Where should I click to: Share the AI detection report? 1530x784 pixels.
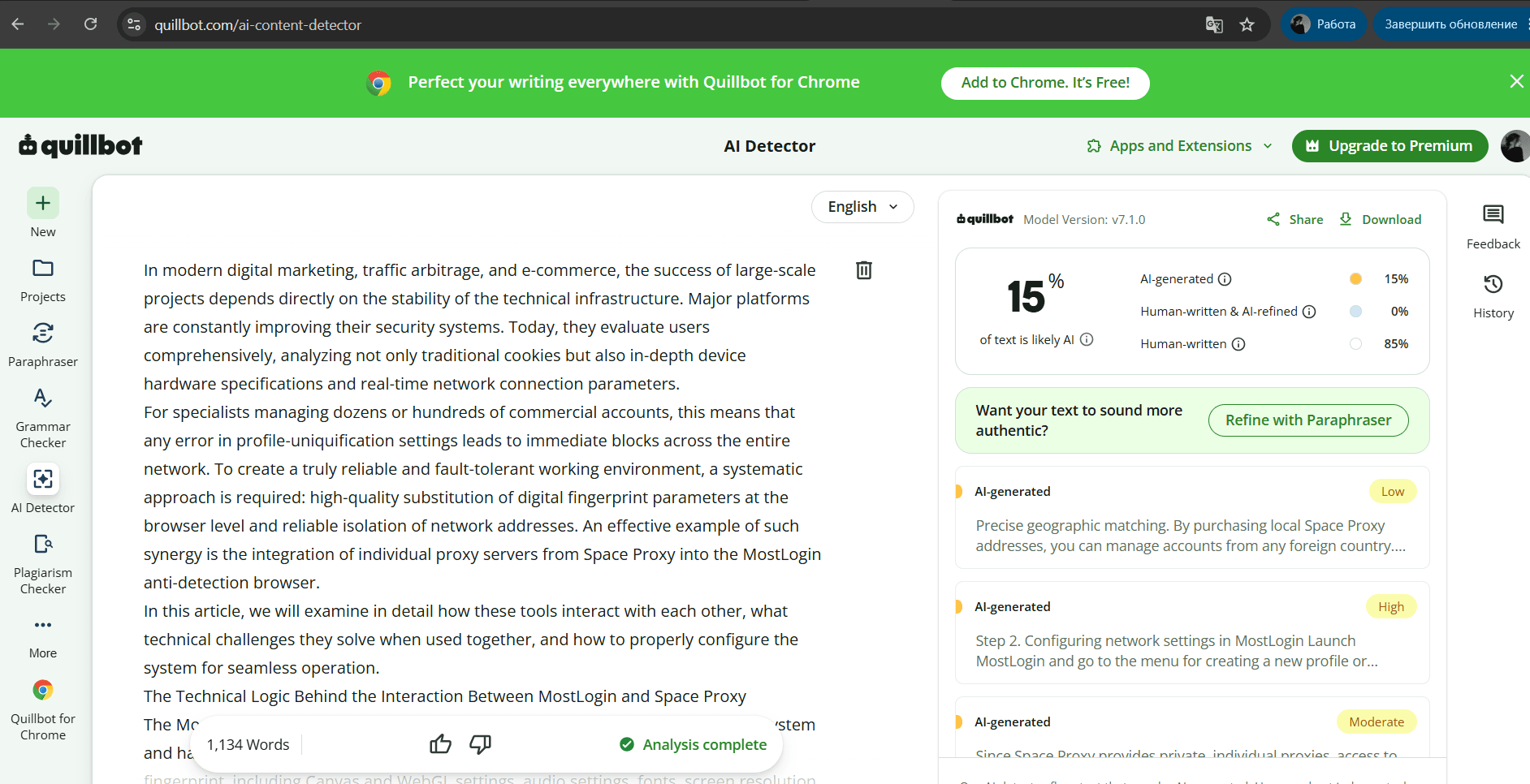[1294, 219]
